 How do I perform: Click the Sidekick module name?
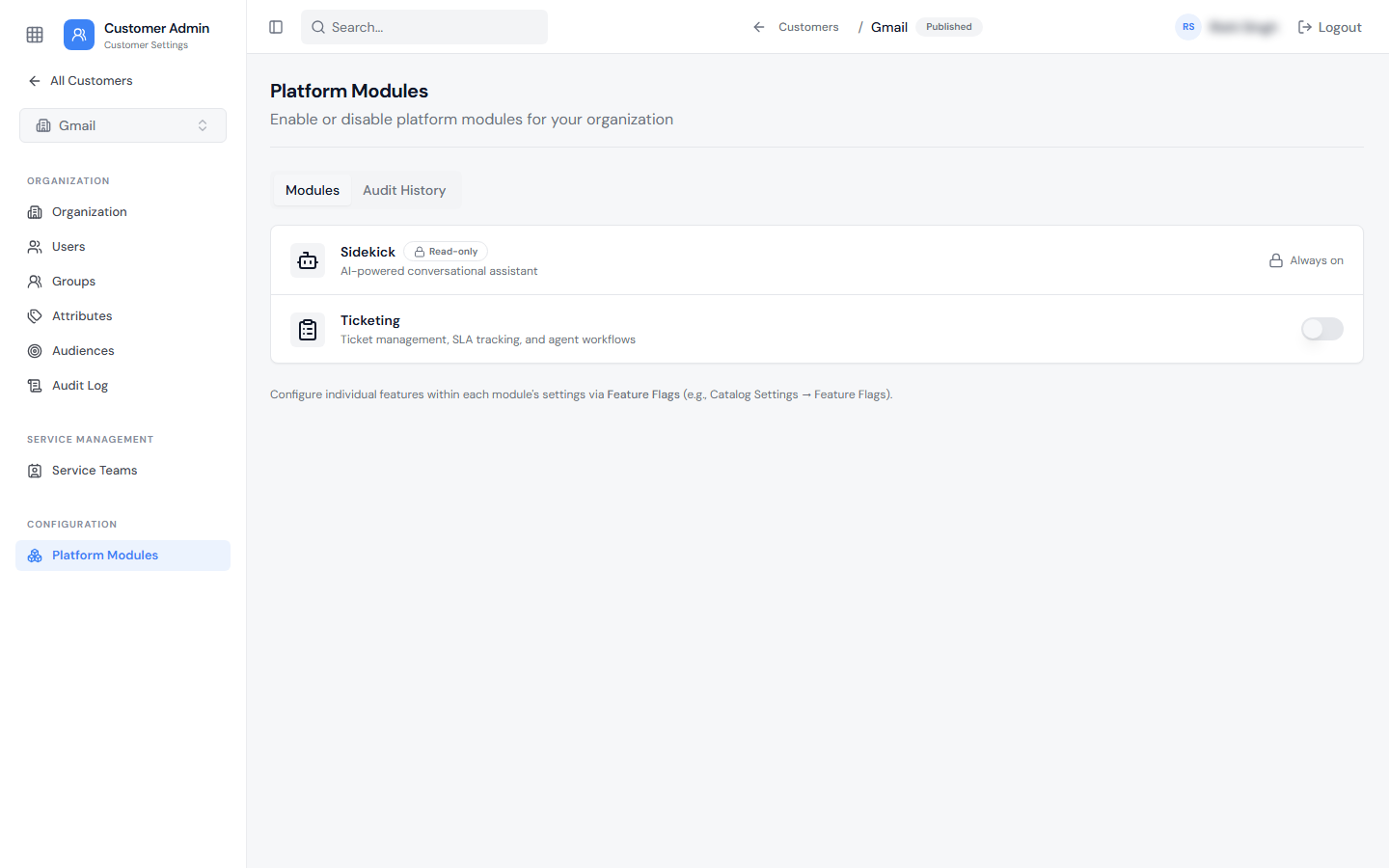(x=368, y=252)
